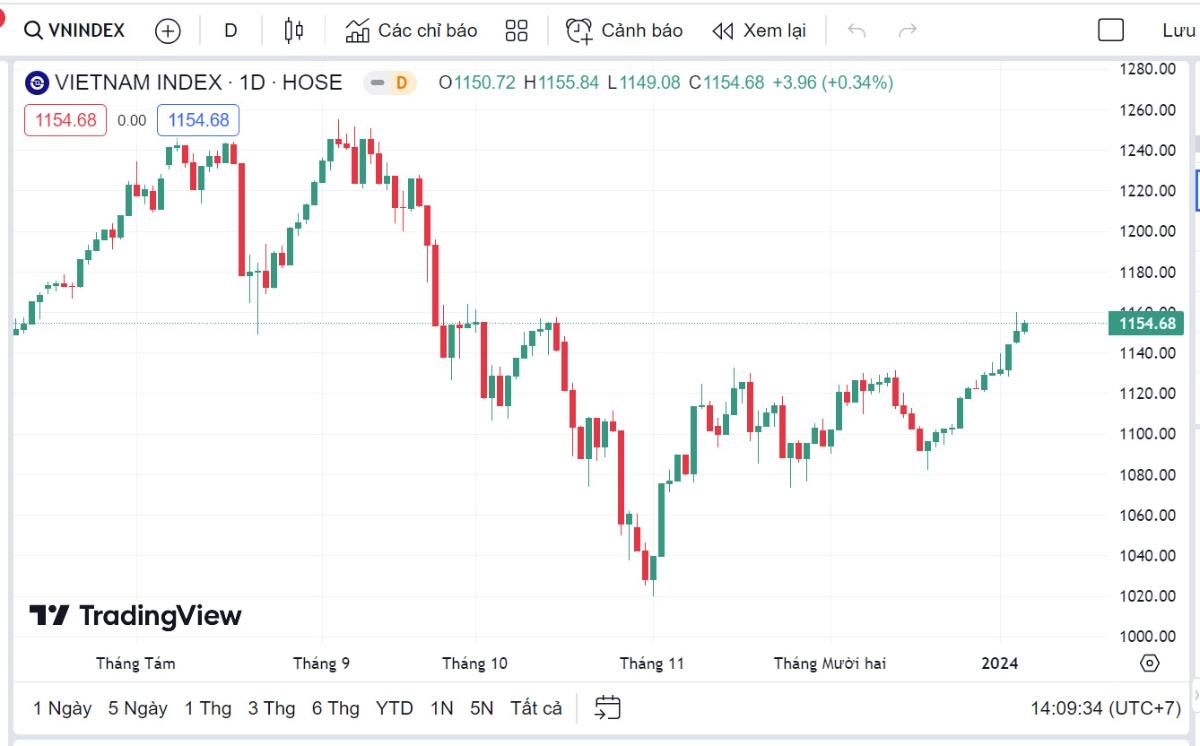Viewport: 1200px width, 746px height.
Task: Open the layout setup square icon
Action: coord(1111,30)
